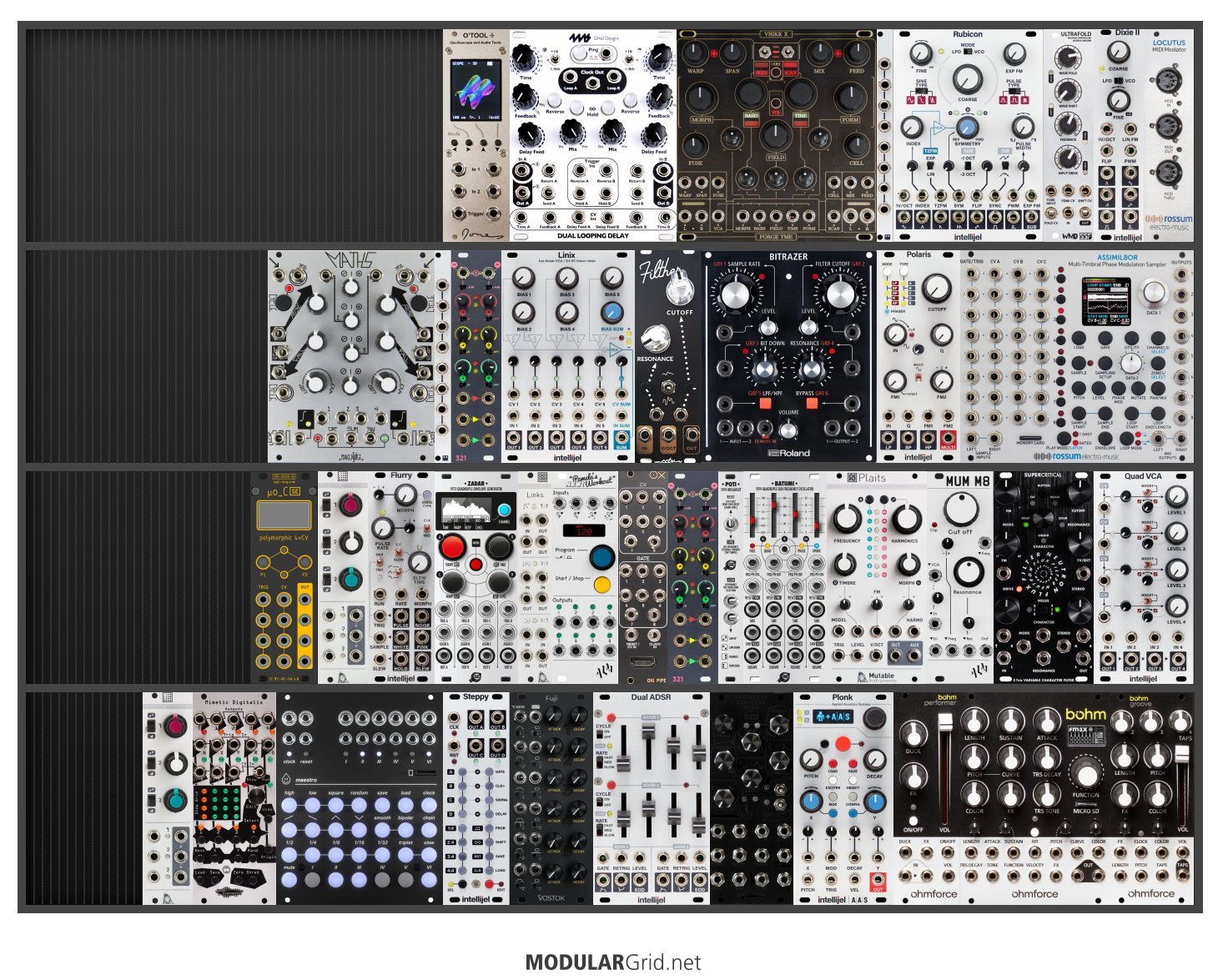Click the Rossum logo on the Locutus module
Viewport: 1228px width, 980px height.
(1168, 223)
